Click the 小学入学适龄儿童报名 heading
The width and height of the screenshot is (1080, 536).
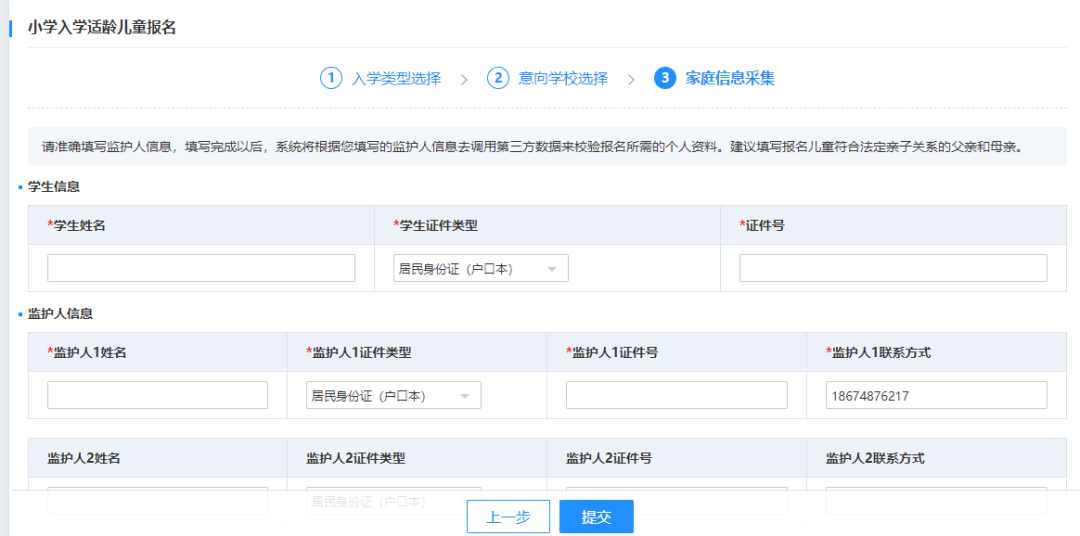[x=102, y=28]
